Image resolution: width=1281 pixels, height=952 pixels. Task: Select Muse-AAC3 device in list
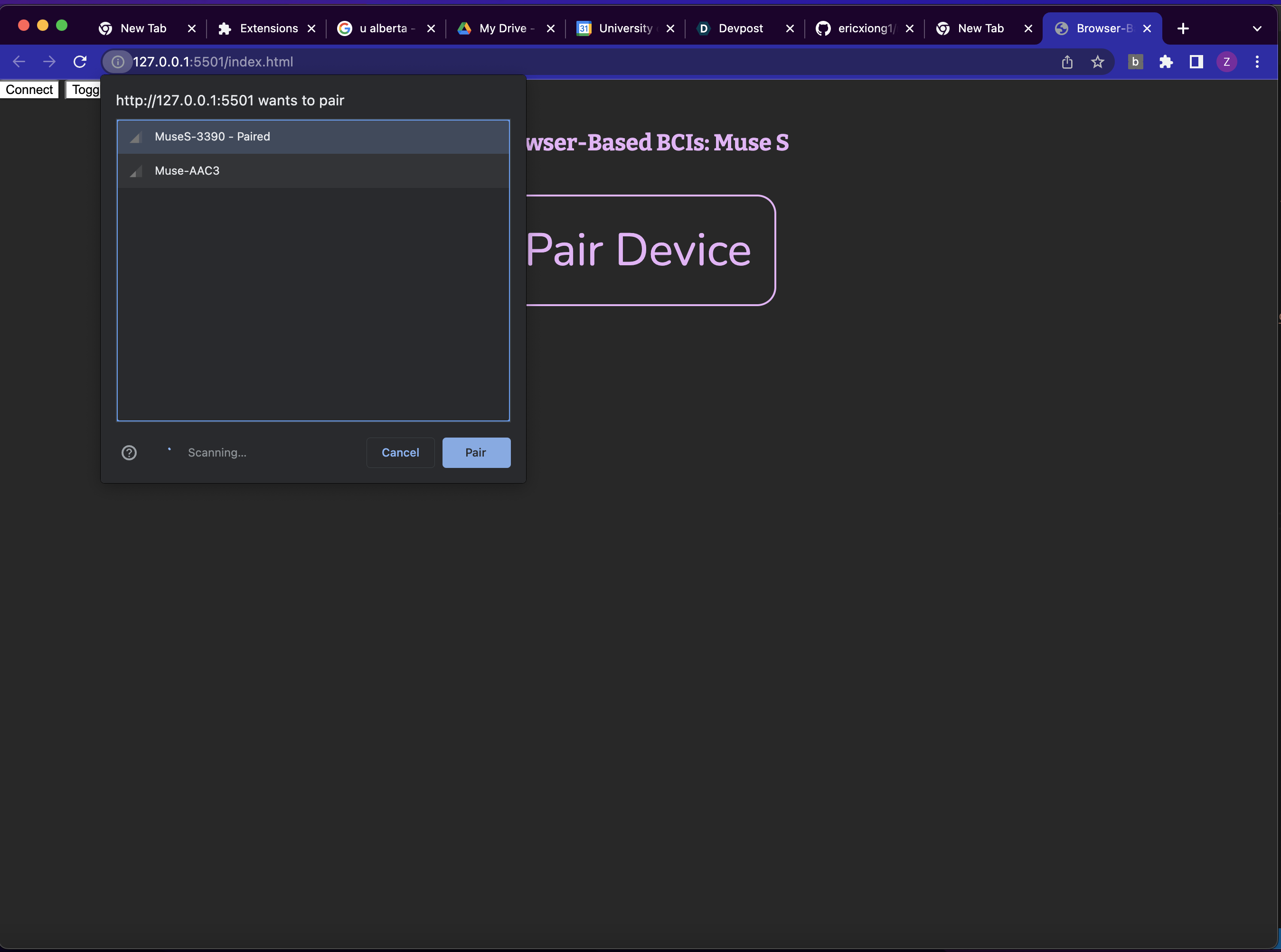pyautogui.click(x=313, y=170)
